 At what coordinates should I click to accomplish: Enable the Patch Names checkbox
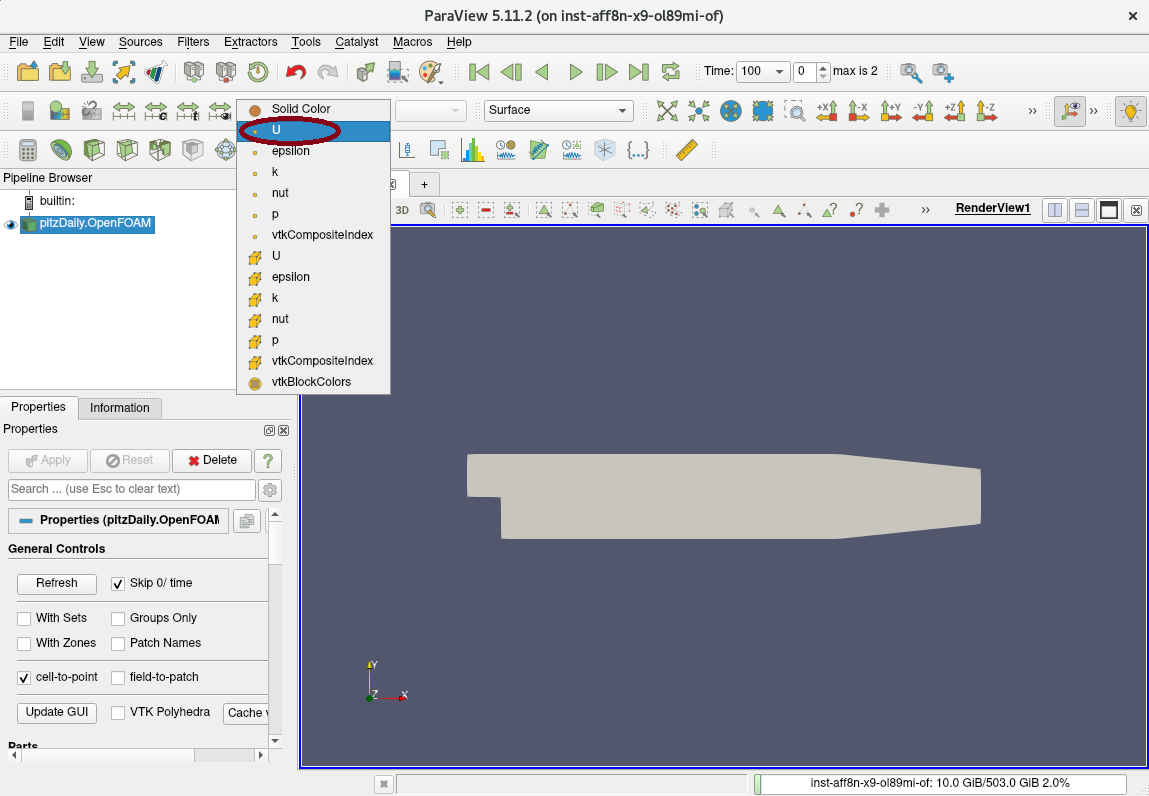coord(118,644)
